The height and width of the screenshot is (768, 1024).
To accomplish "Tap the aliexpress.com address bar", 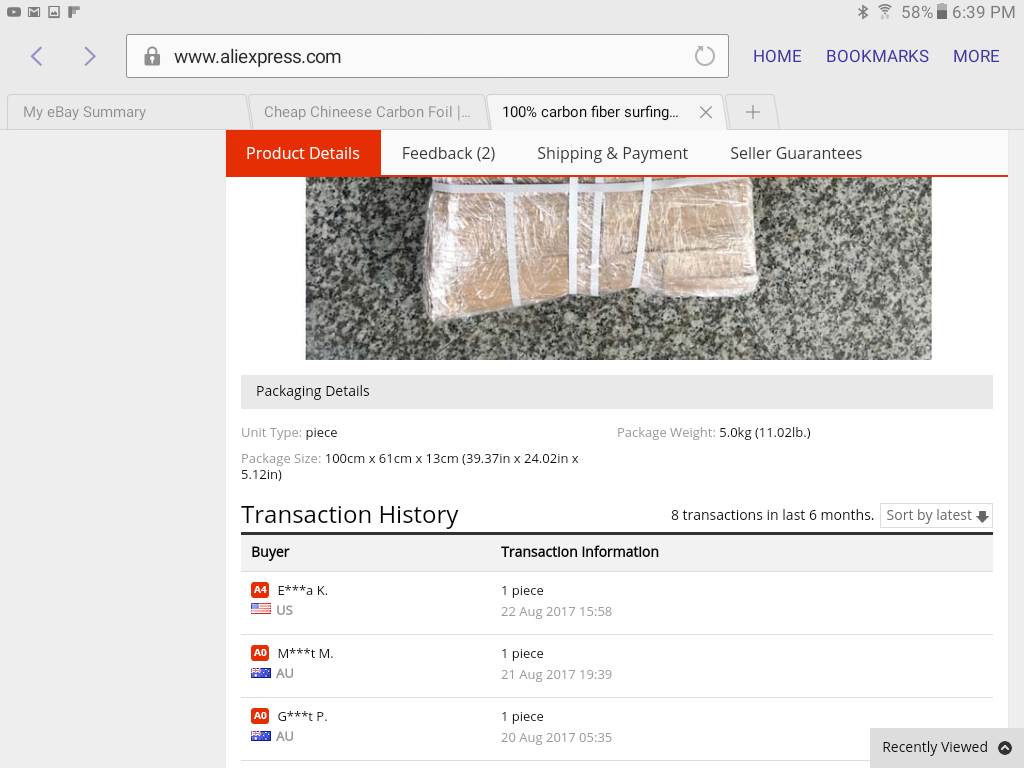I will tap(420, 57).
